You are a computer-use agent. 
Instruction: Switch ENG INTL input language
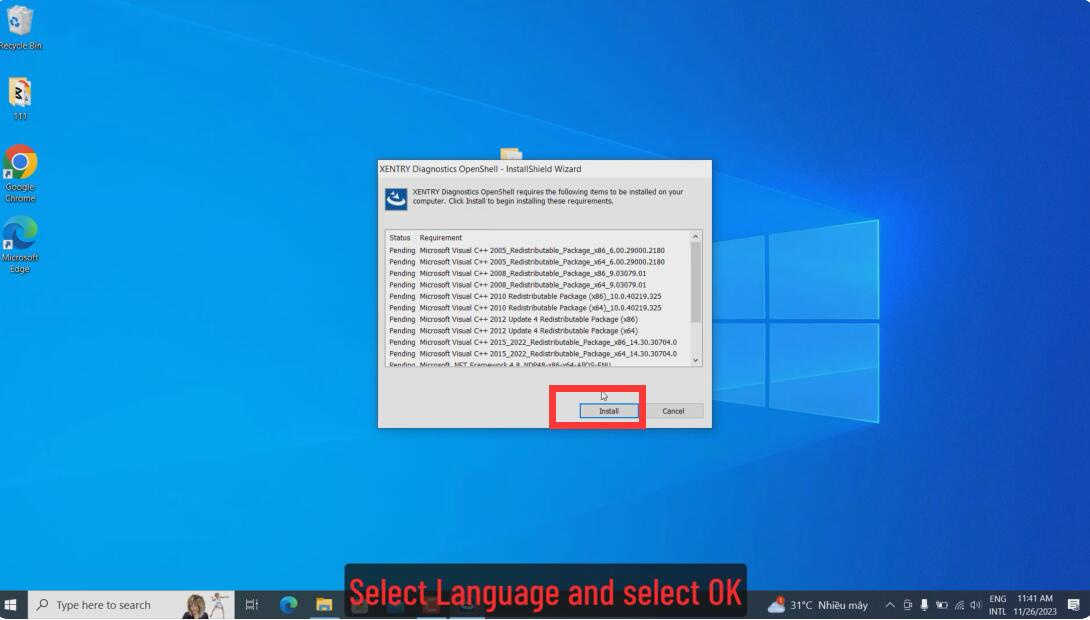[x=998, y=605]
